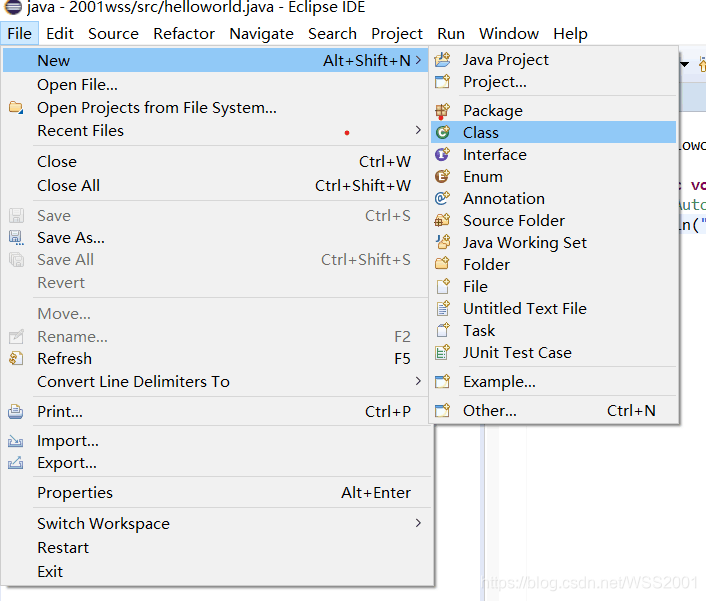This screenshot has height=601, width=706.
Task: Click the Ctrl+W shortcut label
Action: (x=385, y=162)
